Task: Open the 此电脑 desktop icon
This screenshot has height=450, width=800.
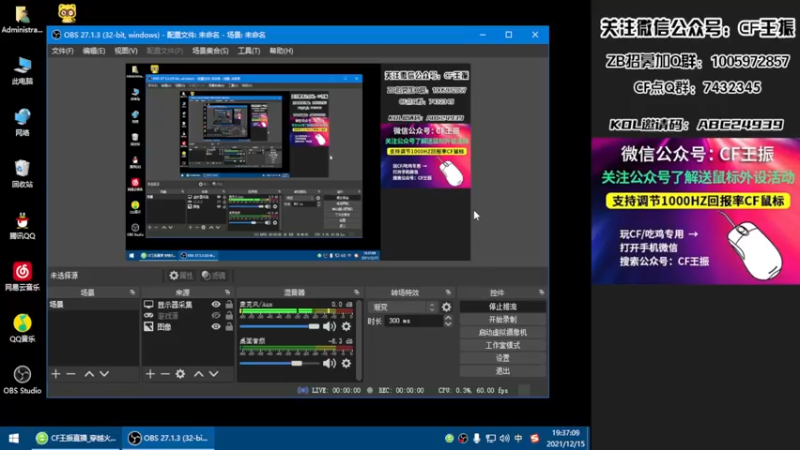Action: pos(22,71)
